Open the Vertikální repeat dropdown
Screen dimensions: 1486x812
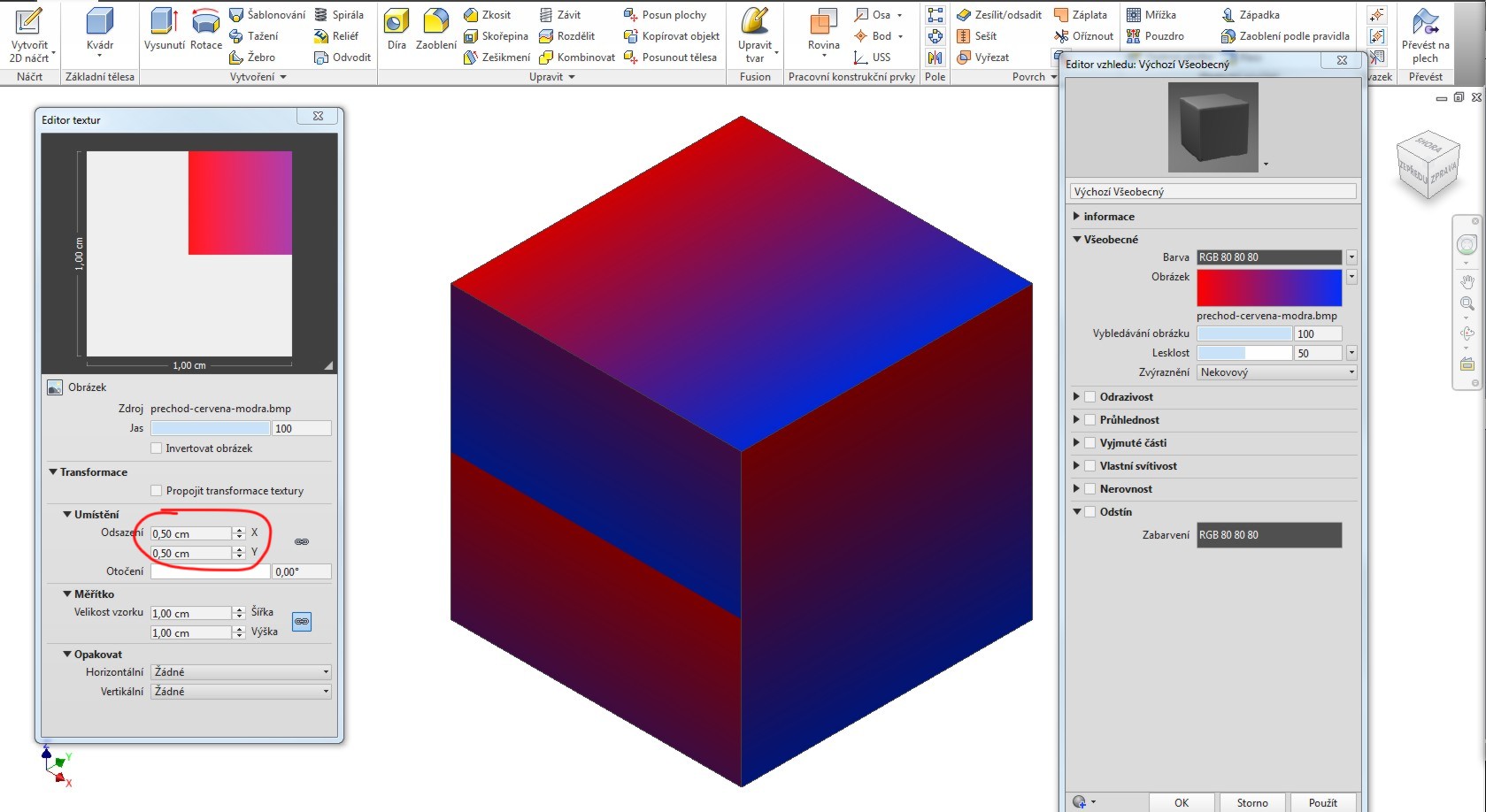241,692
